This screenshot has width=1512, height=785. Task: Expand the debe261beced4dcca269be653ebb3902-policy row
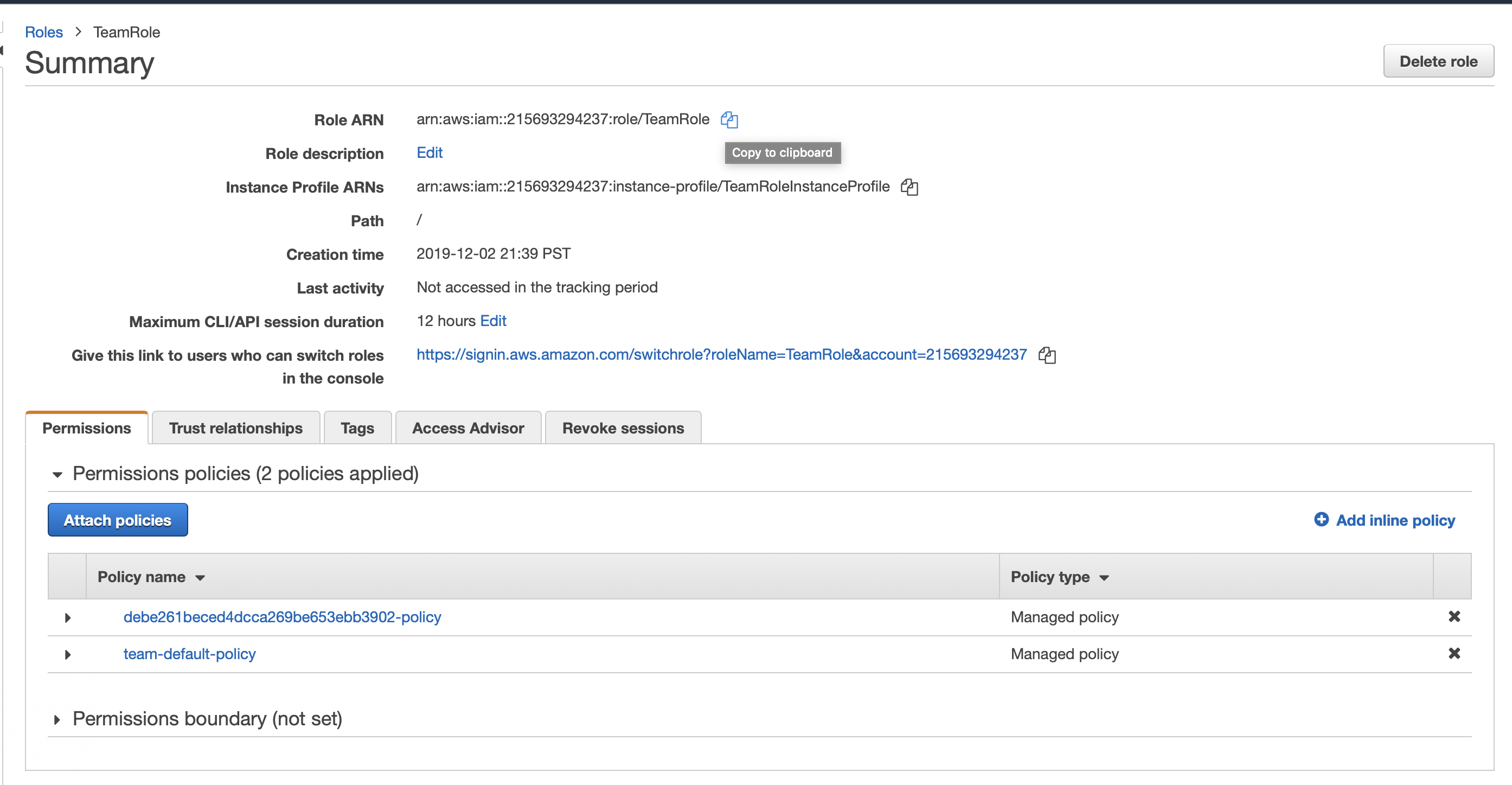click(67, 618)
